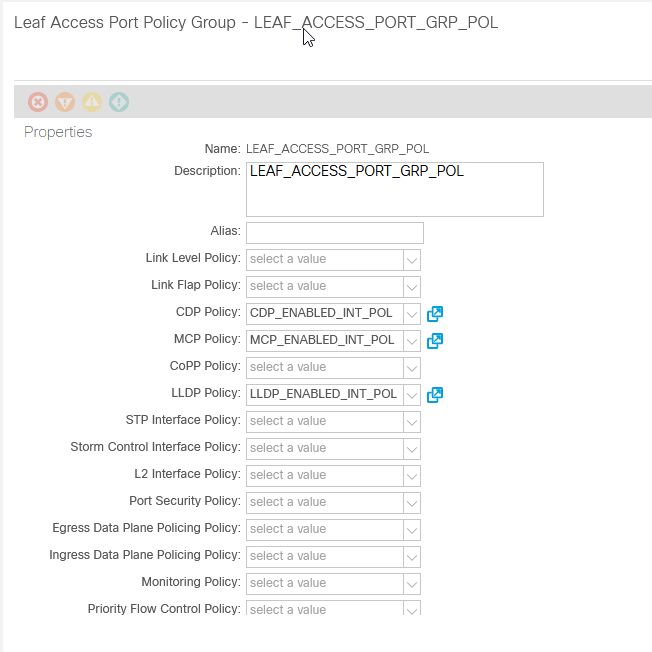Expand the Link Flap Policy dropdown
The image size is (652, 652).
(x=411, y=287)
